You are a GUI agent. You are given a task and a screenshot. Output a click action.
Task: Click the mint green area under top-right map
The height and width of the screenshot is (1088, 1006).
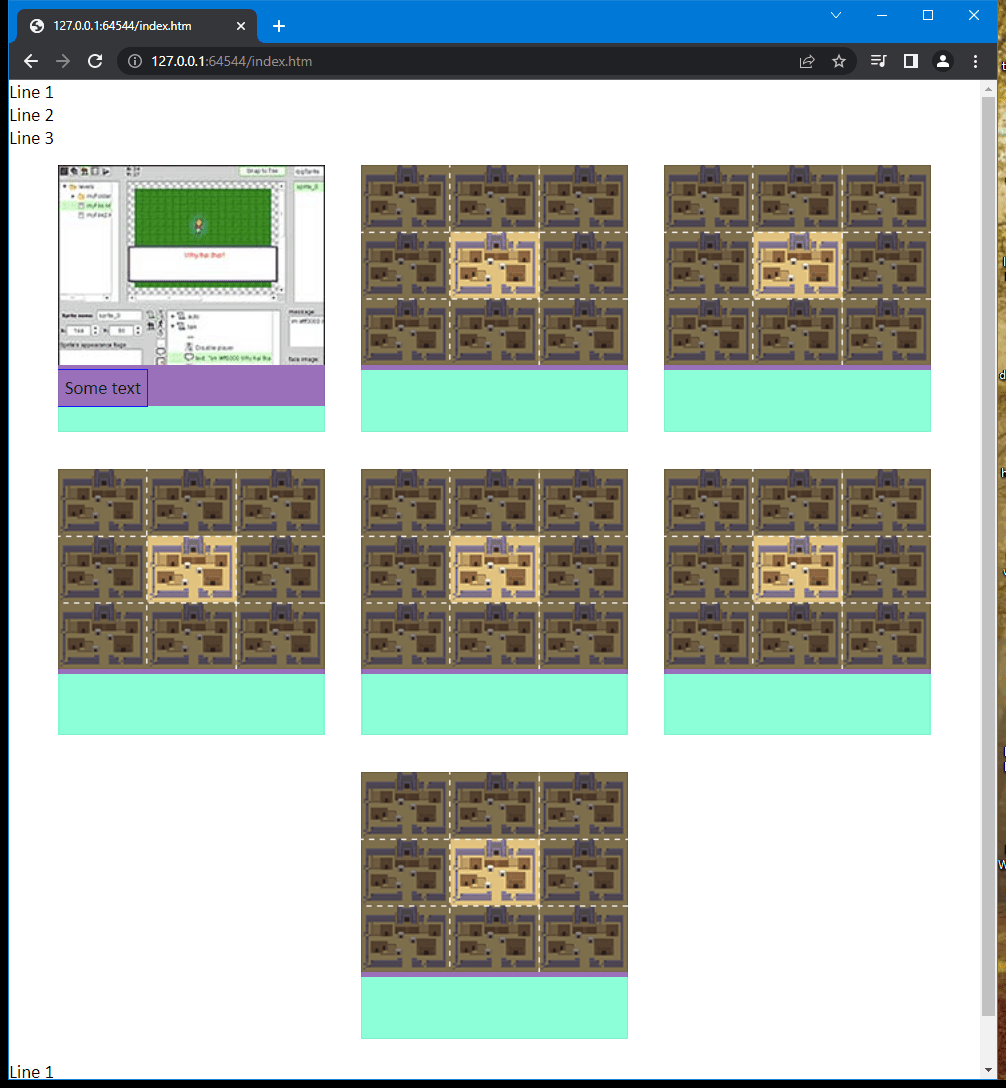797,401
